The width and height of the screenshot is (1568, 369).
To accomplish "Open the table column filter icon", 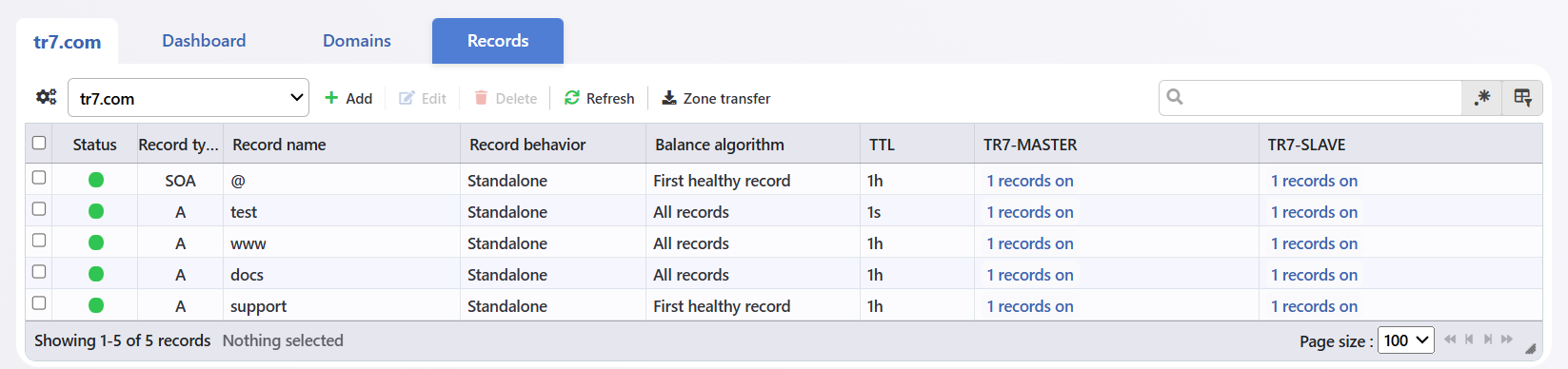I will coord(1522,97).
